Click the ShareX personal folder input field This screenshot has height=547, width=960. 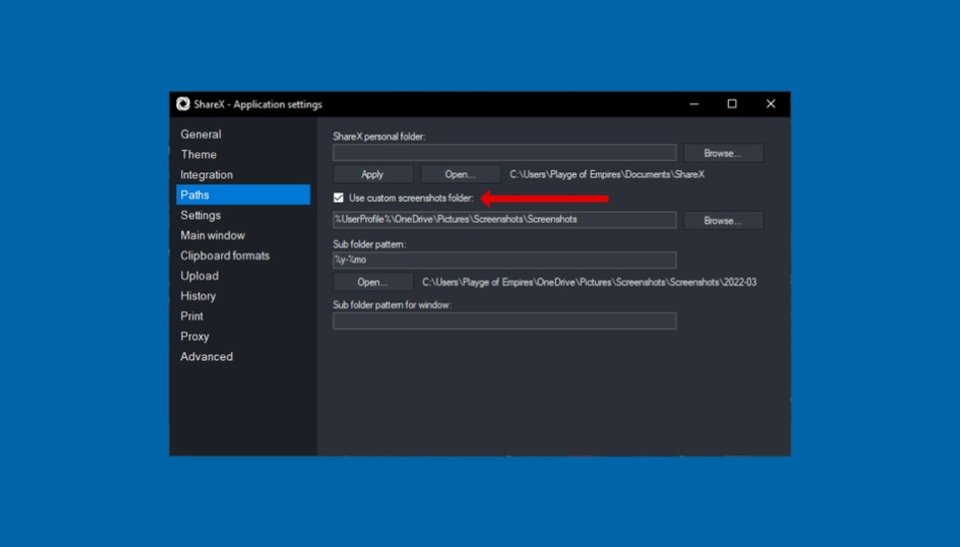pos(504,153)
